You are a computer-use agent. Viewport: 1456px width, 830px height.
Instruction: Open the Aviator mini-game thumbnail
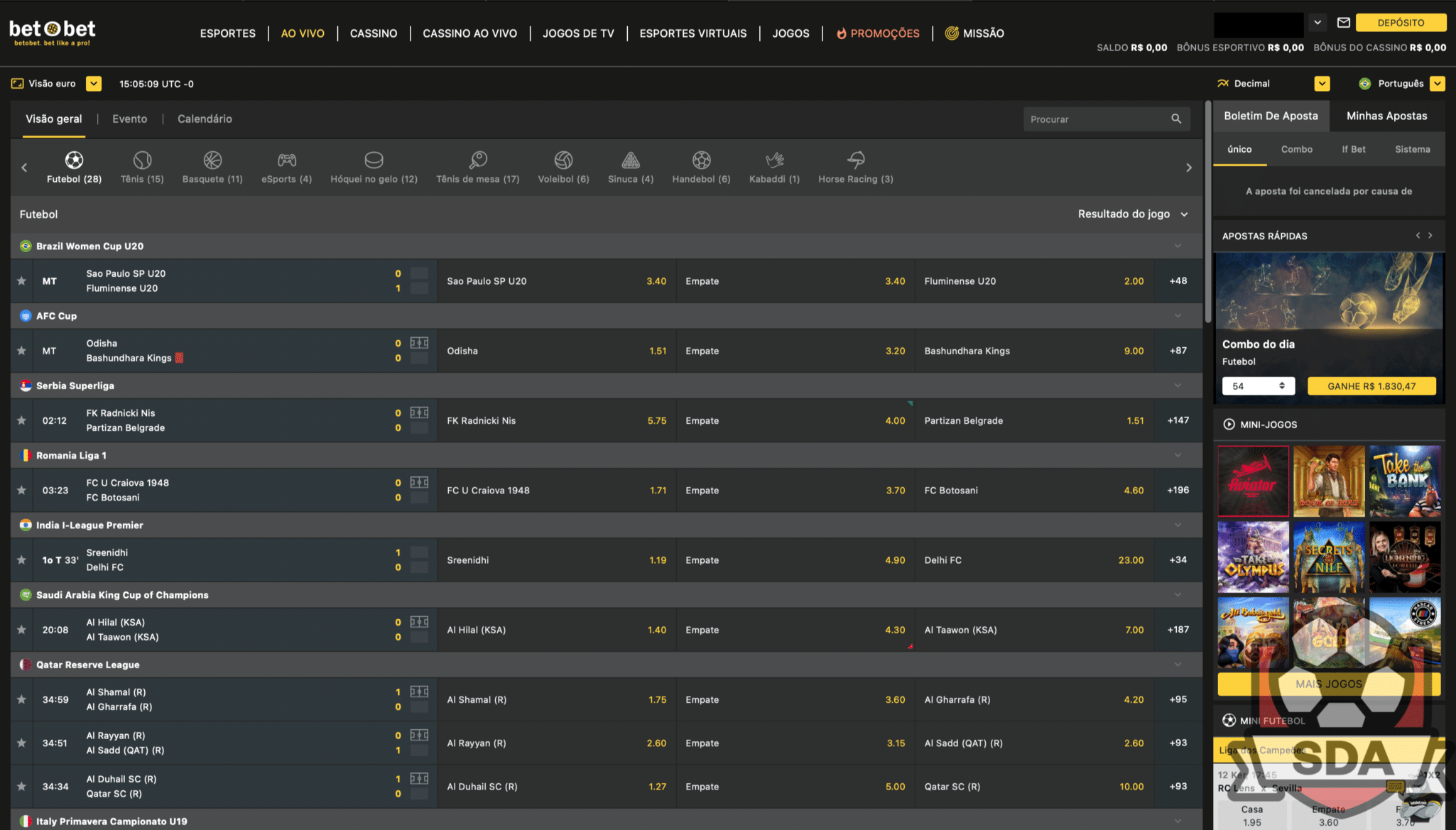click(1253, 481)
